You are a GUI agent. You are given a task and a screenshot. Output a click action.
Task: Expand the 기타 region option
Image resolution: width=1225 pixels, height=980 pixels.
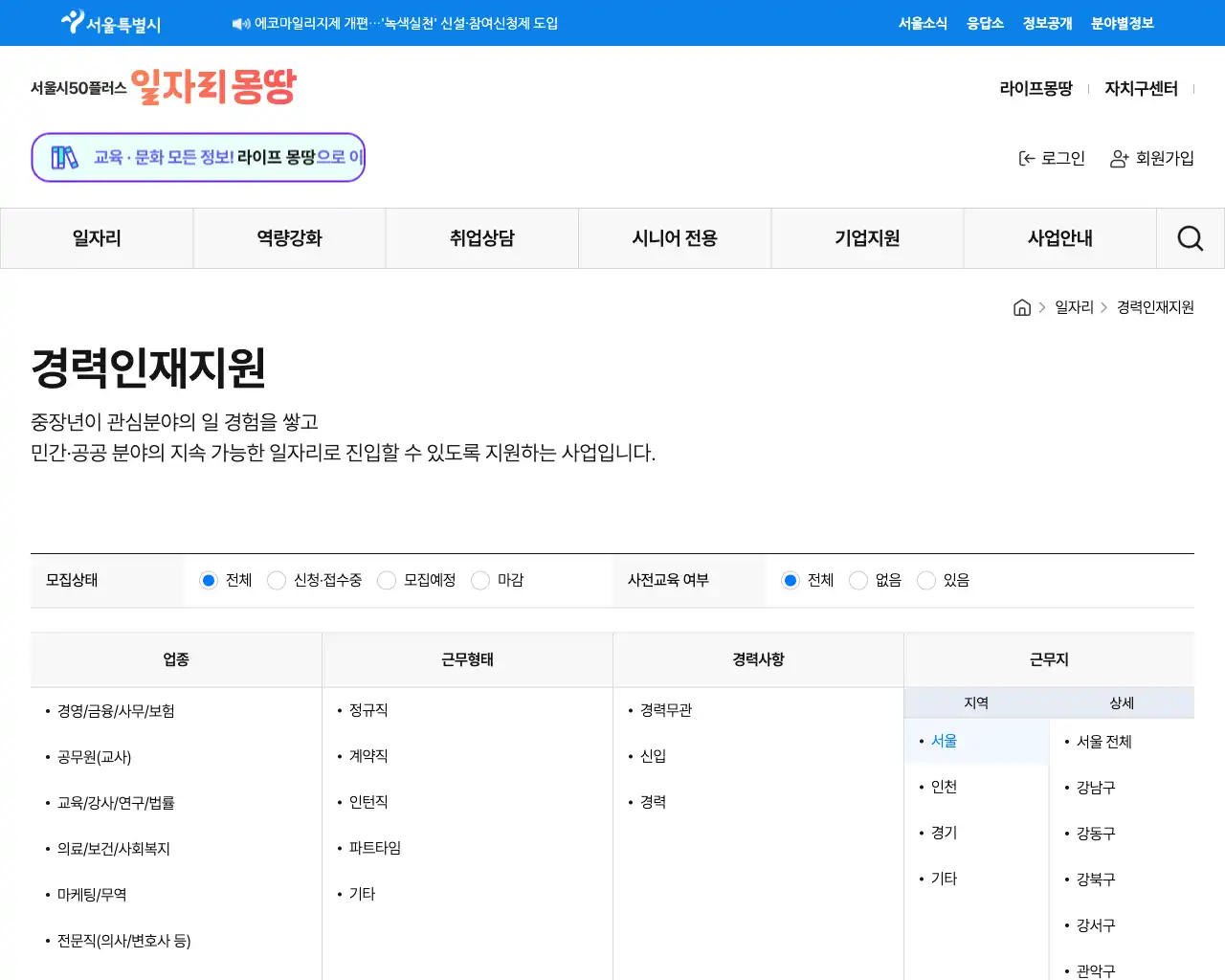pyautogui.click(x=942, y=878)
